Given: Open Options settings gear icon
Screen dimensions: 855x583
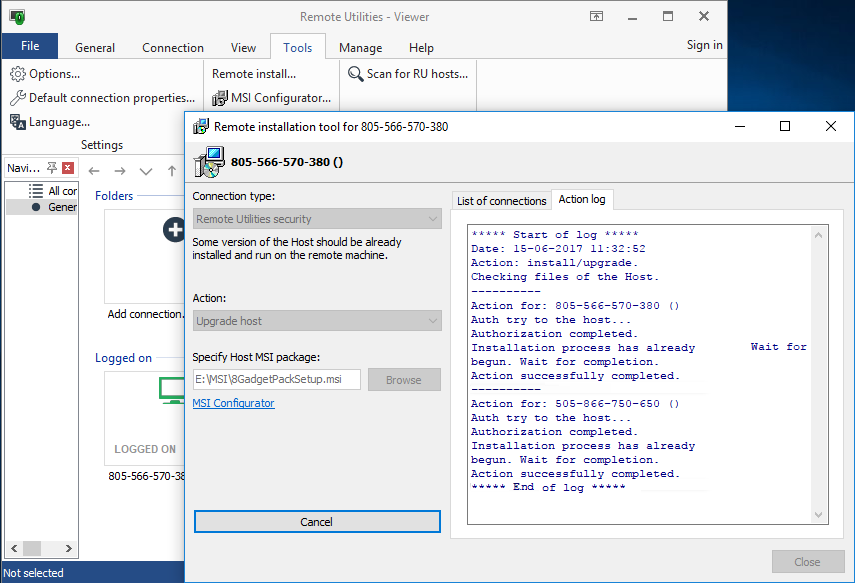Looking at the screenshot, I should click(17, 74).
